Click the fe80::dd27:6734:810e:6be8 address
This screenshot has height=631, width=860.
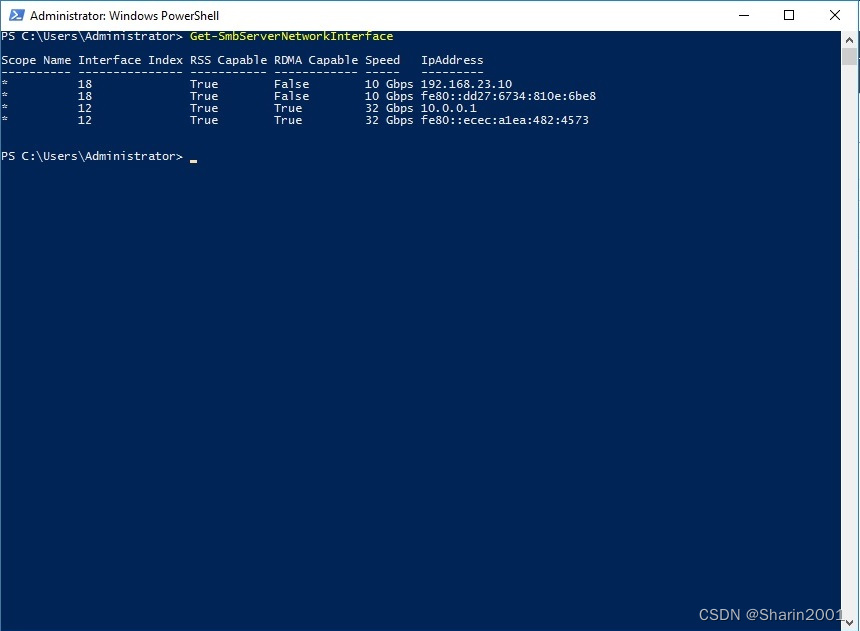[x=507, y=95]
